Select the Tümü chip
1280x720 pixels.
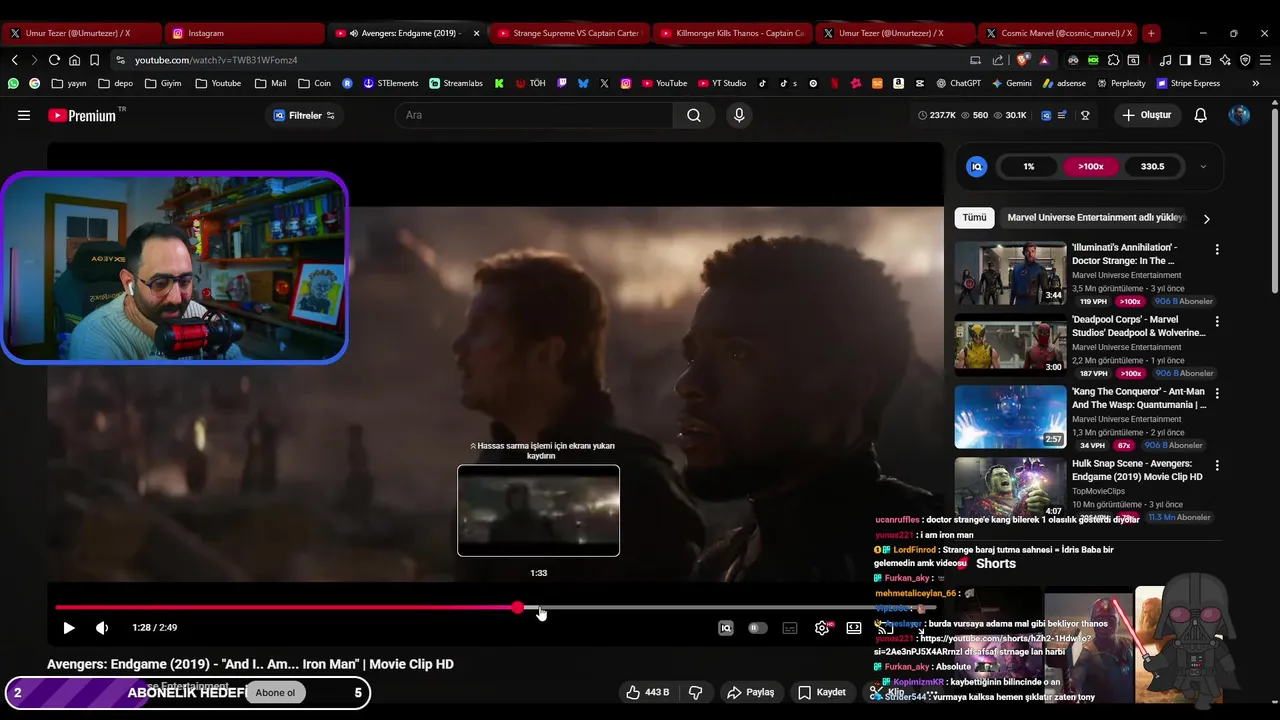[974, 217]
